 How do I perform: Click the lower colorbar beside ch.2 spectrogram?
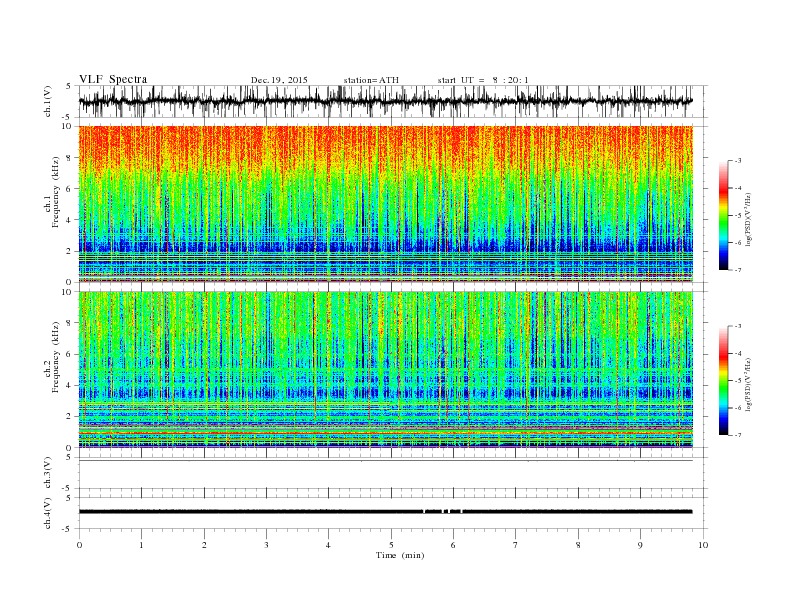click(723, 381)
